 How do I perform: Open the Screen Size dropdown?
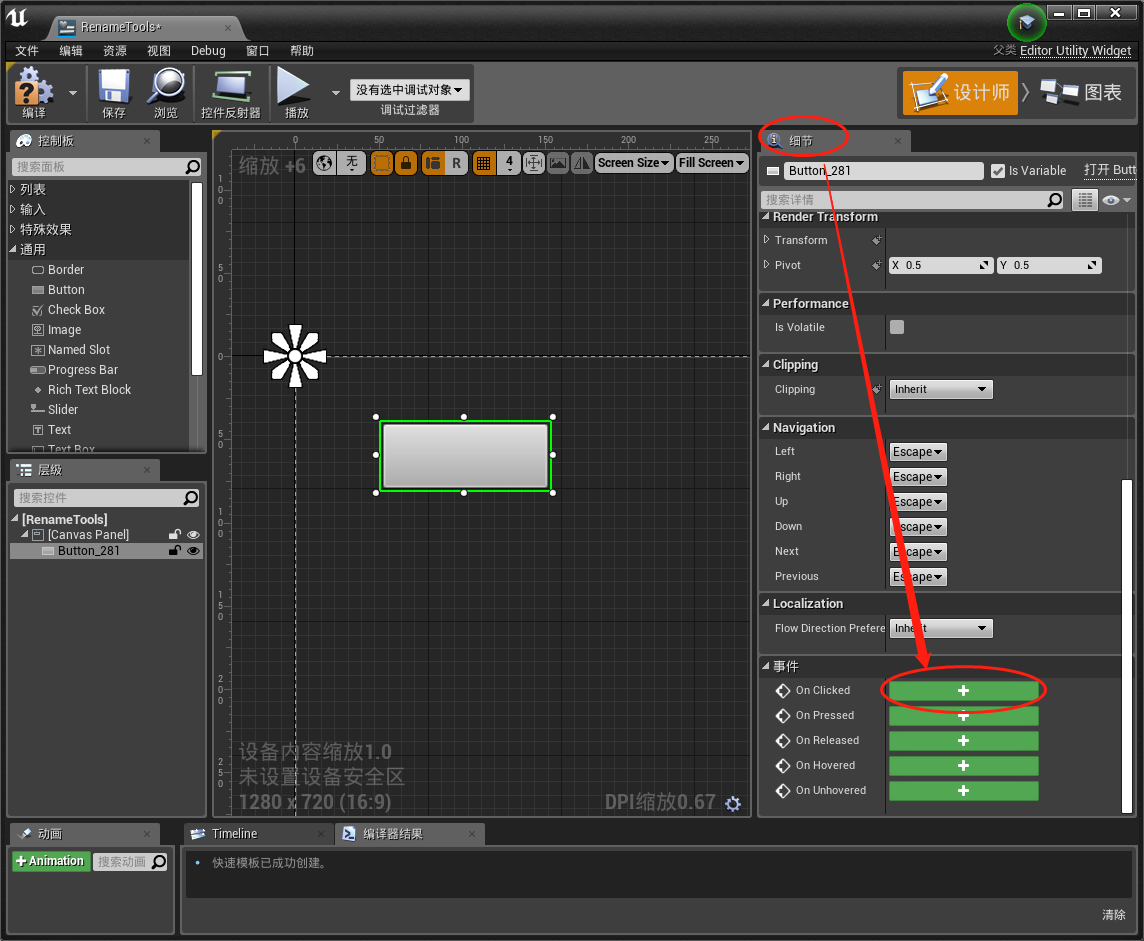pos(634,162)
